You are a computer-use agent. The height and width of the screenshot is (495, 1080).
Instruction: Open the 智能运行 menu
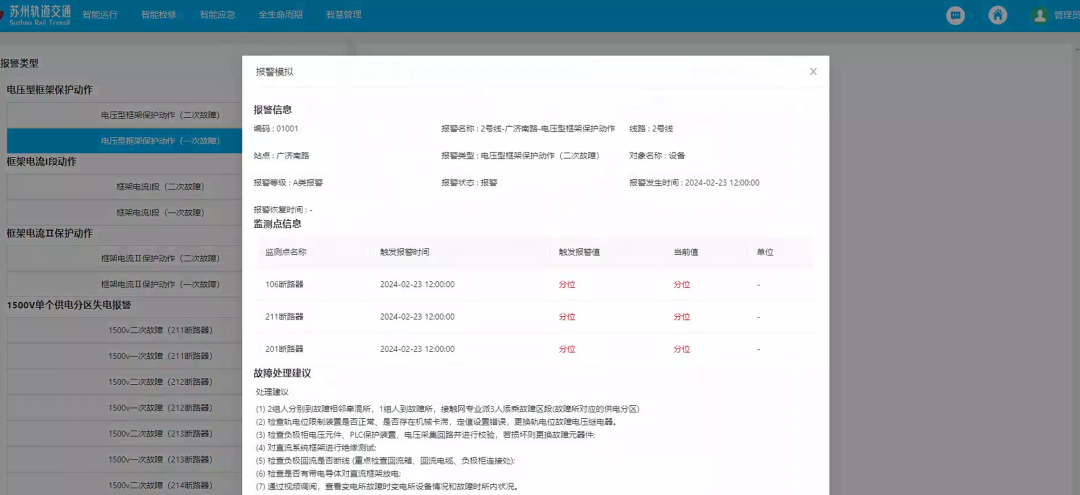(100, 14)
